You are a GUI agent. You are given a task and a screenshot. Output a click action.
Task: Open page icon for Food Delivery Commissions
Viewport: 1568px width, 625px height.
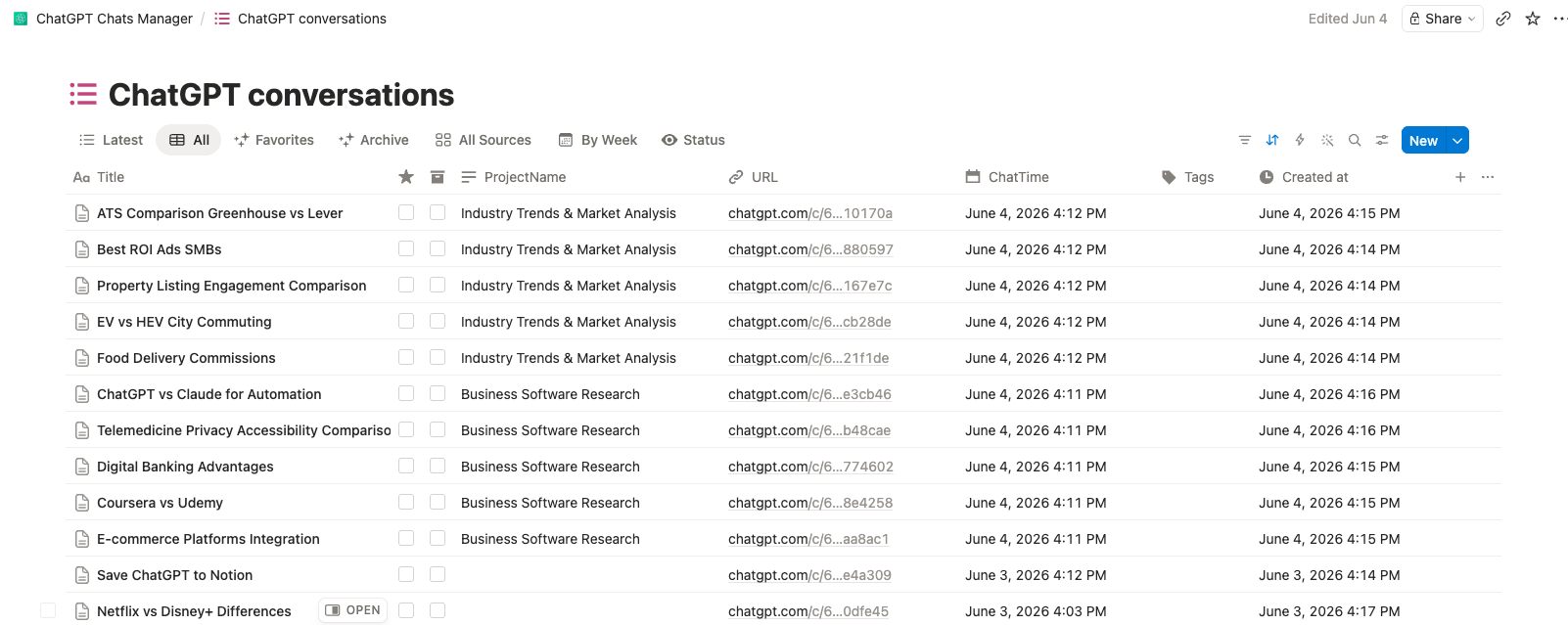82,358
